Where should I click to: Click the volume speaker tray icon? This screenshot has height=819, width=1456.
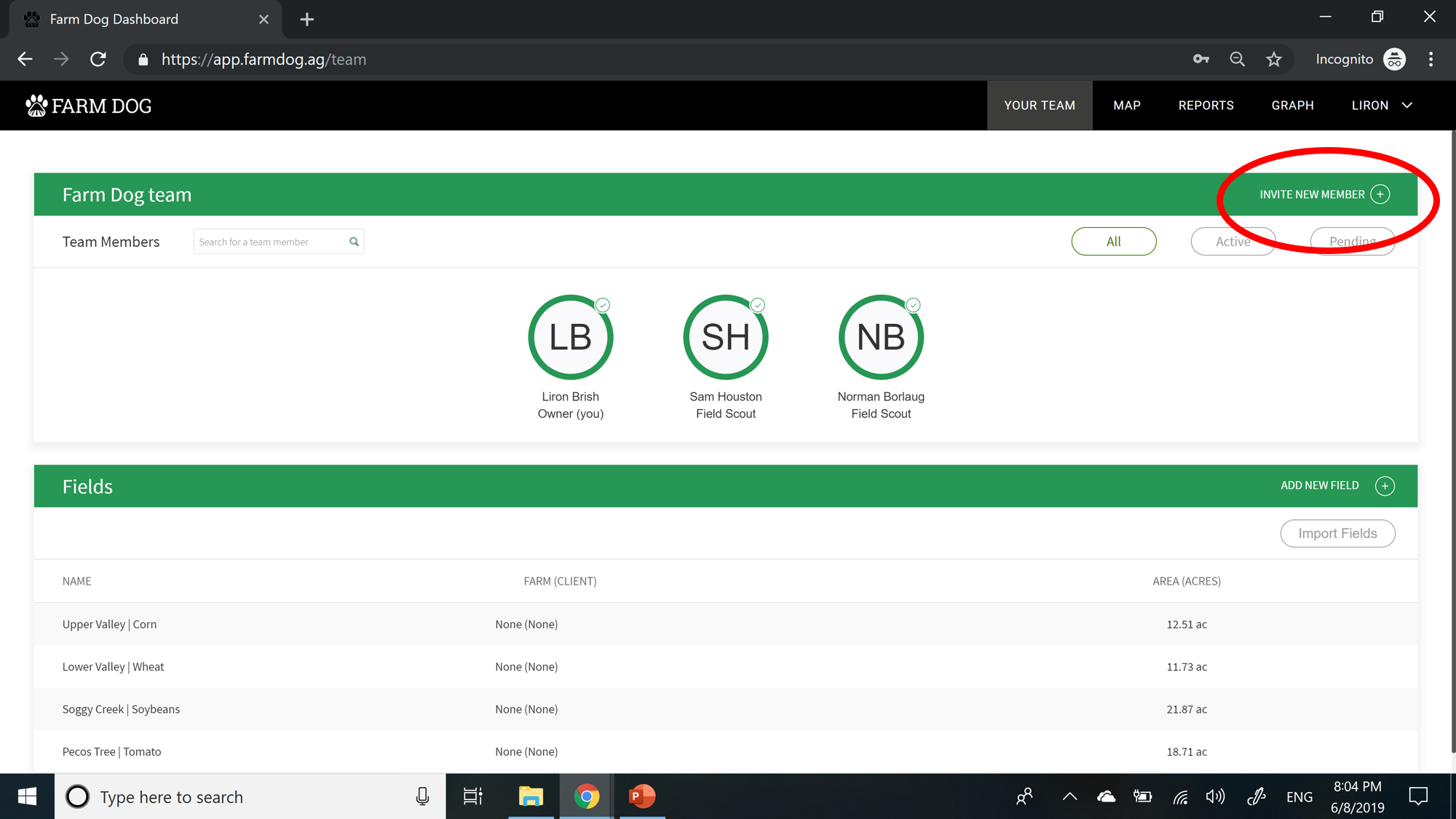click(x=1215, y=796)
